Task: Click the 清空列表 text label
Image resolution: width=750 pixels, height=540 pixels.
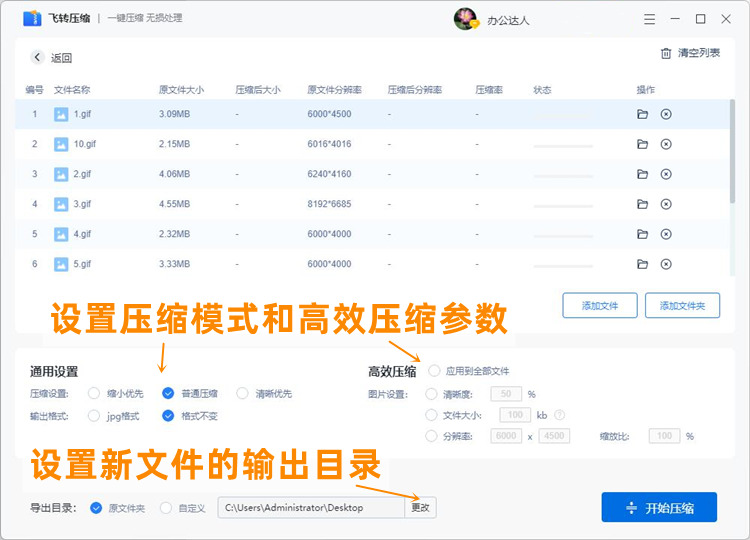Action: tap(699, 53)
